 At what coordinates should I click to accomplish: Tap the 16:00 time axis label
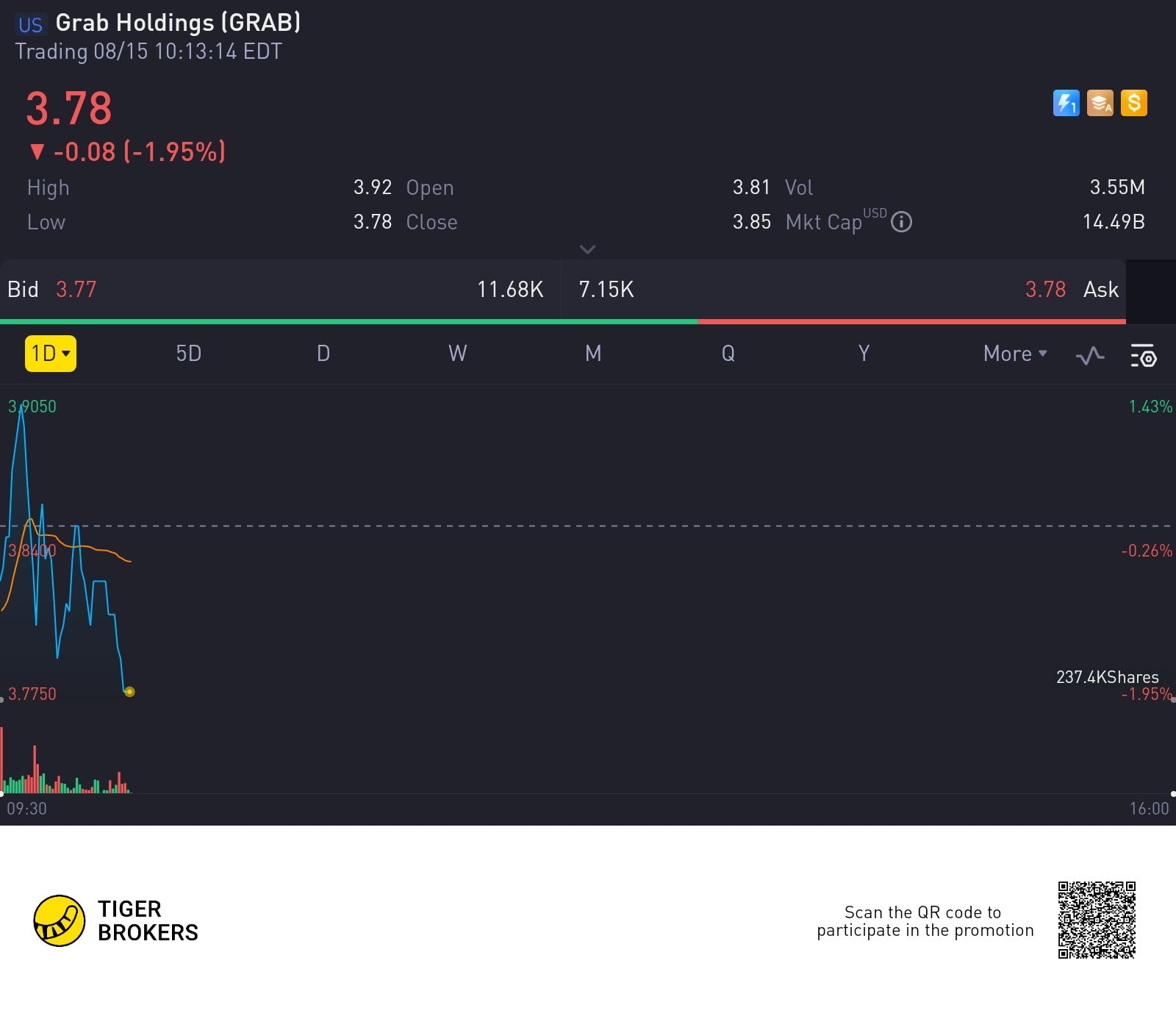(1149, 809)
